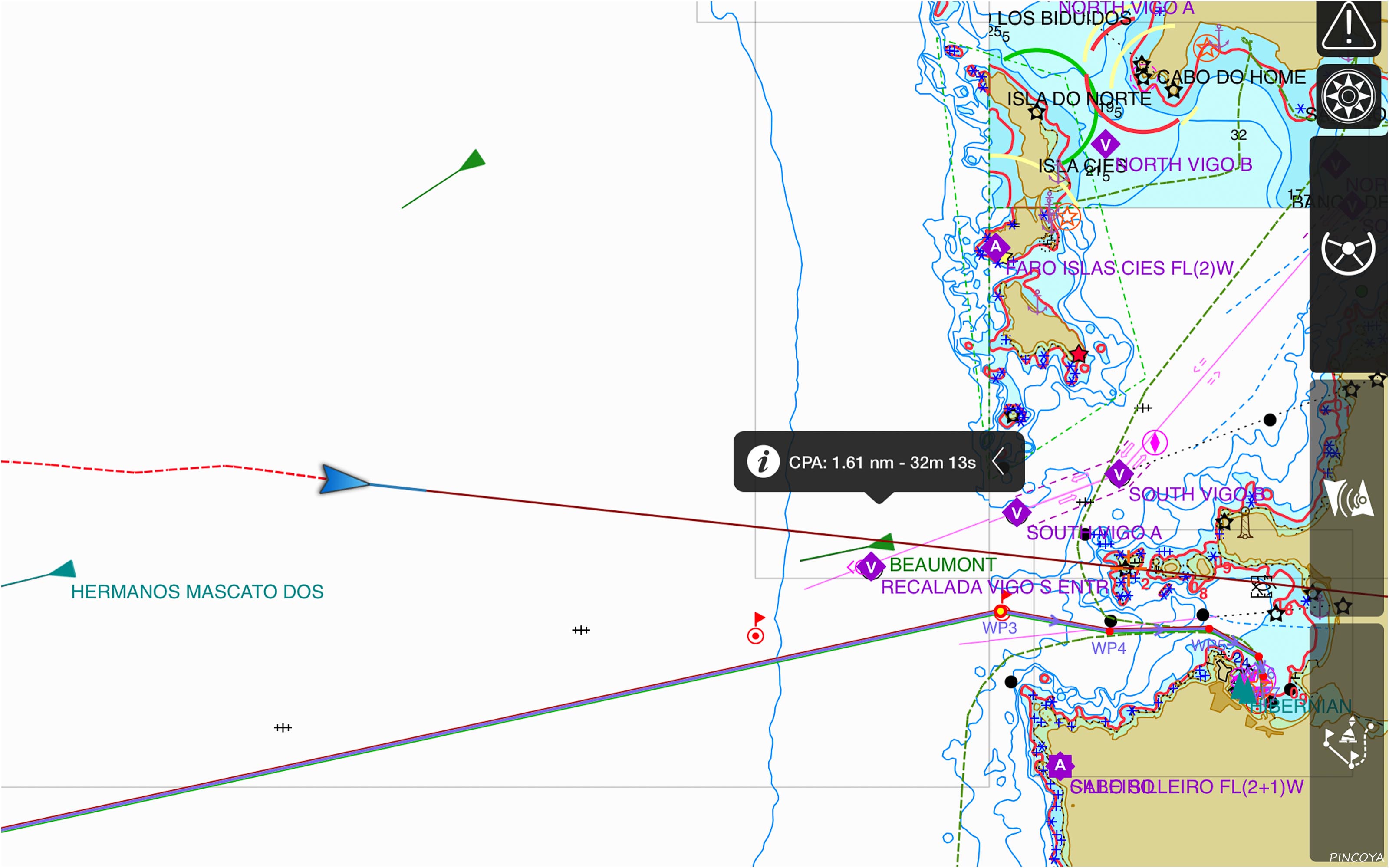
Task: Select the HIBERNIAN teal vessel triangle
Action: [x=1243, y=689]
